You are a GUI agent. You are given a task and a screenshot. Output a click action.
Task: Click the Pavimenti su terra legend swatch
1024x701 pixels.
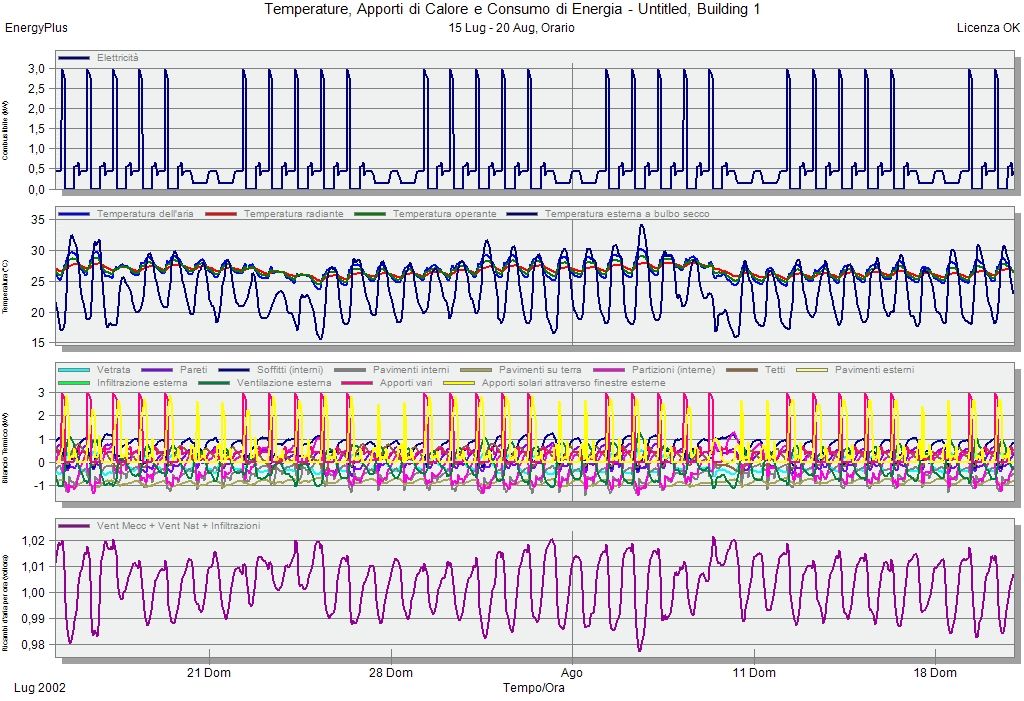tap(476, 370)
